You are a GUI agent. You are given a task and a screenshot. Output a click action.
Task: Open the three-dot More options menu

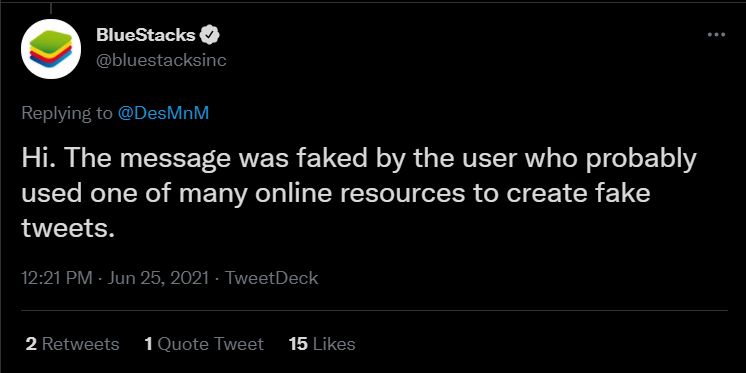pyautogui.click(x=716, y=35)
